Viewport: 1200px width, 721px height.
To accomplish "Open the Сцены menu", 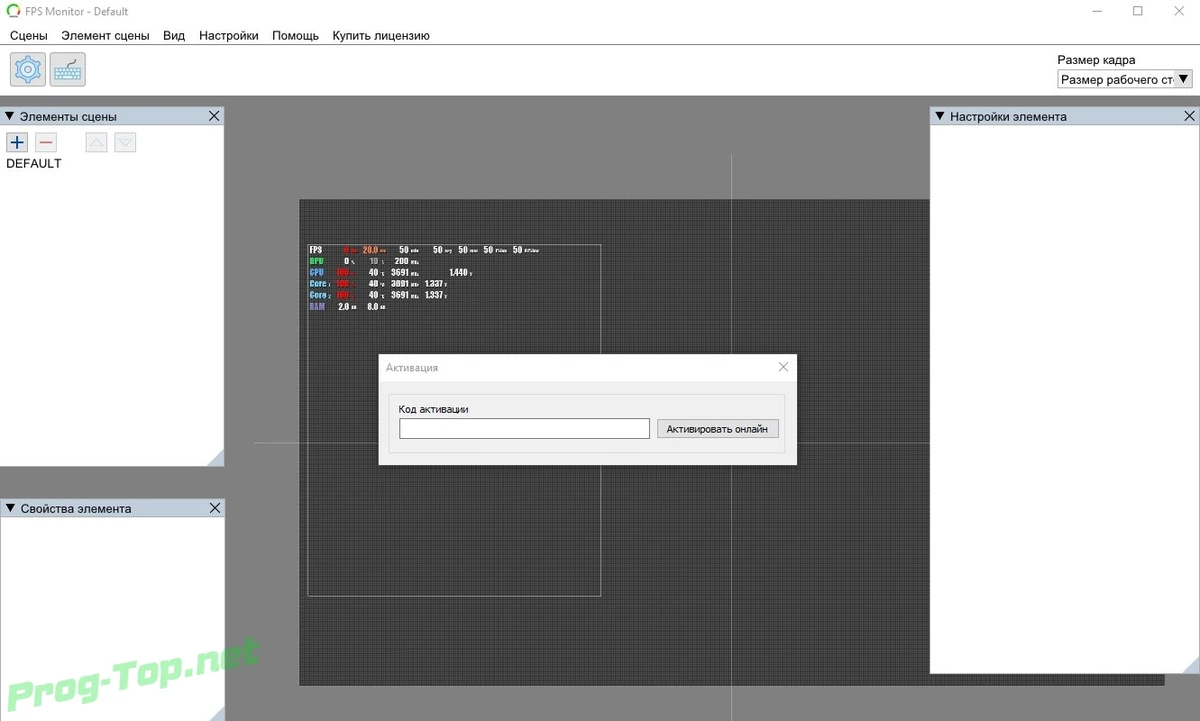I will tap(29, 35).
